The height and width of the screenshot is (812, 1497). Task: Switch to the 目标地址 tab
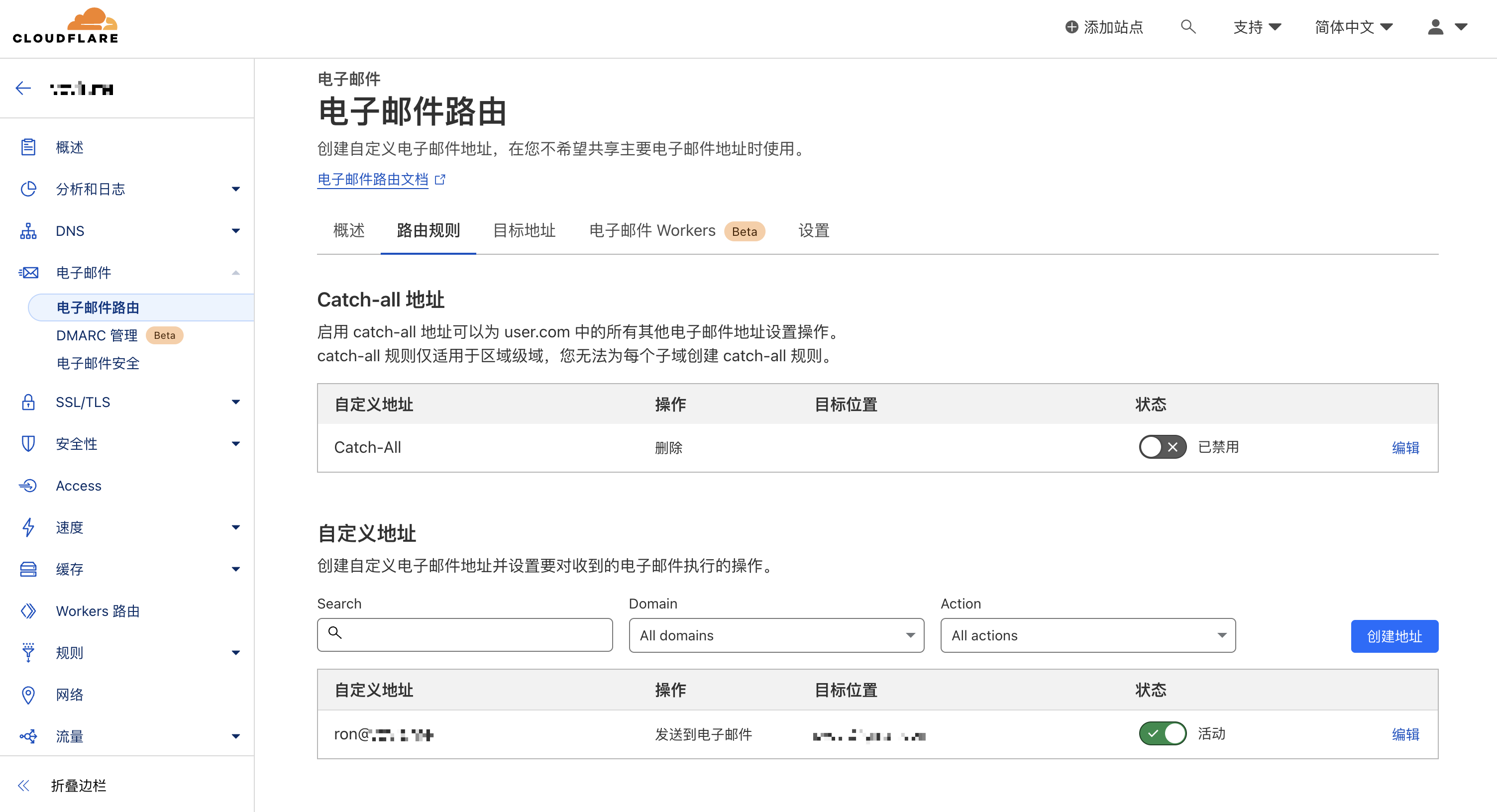[x=524, y=230]
